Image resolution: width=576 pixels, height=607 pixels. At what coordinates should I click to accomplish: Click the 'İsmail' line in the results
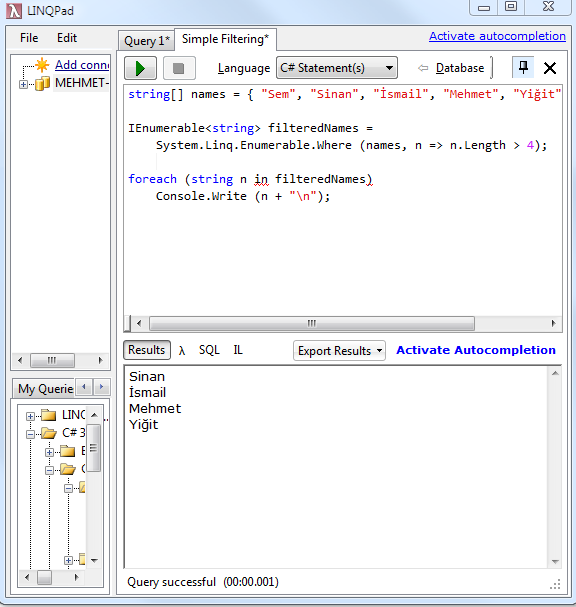click(x=147, y=392)
